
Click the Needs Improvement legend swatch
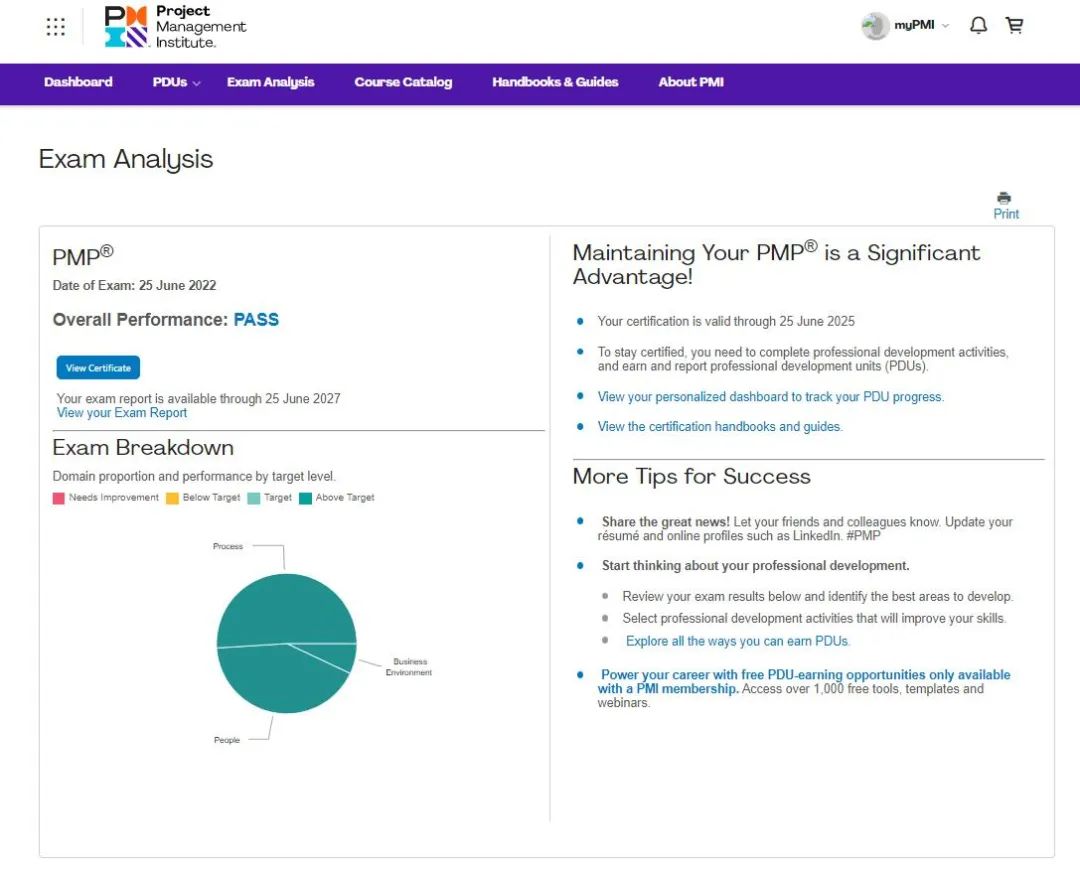click(x=59, y=498)
